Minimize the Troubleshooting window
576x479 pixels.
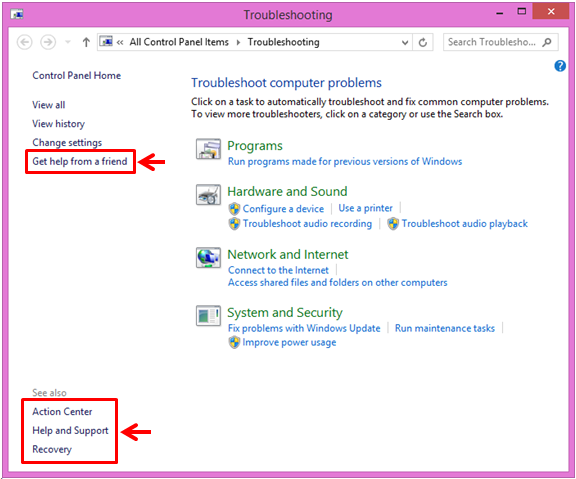point(499,14)
